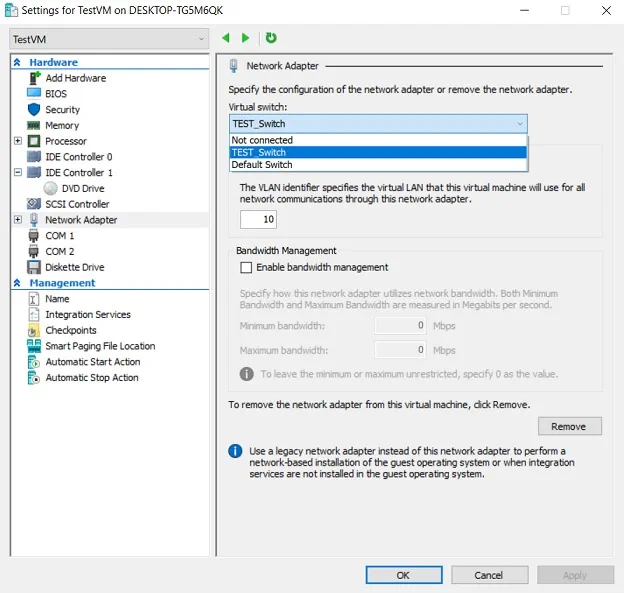Viewport: 624px width, 593px height.
Task: Select the Integration Services icon
Action: pos(34,314)
